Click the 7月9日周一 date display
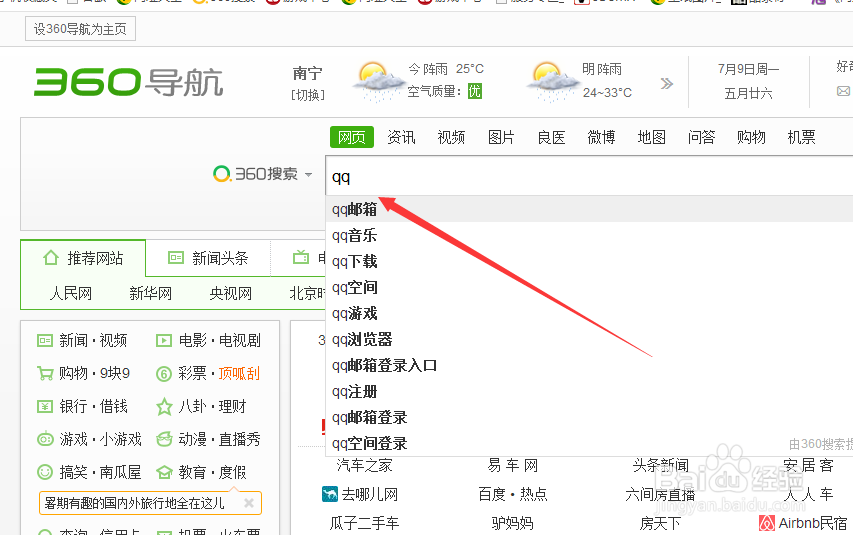 (749, 69)
